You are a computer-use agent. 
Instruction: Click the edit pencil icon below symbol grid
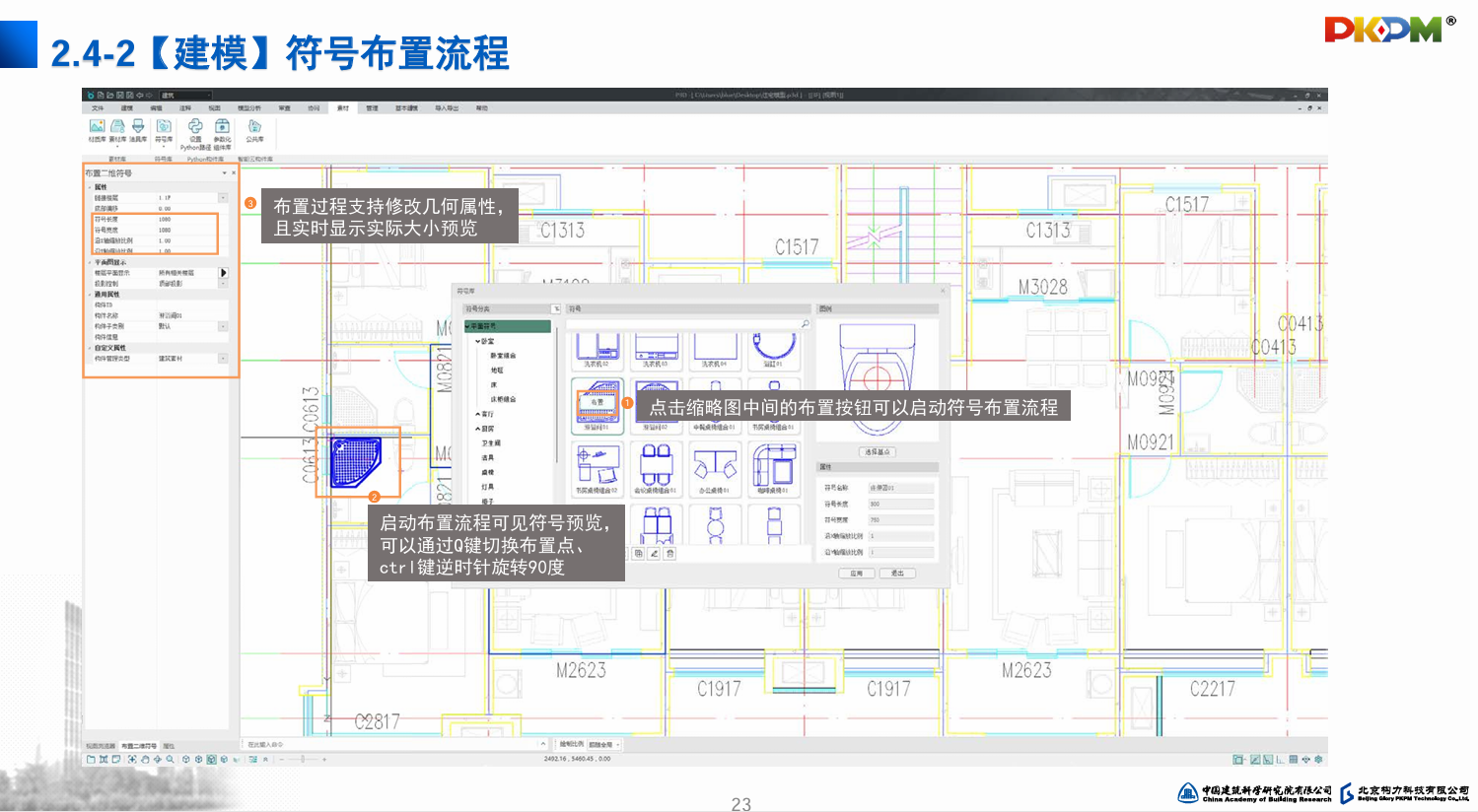654,554
